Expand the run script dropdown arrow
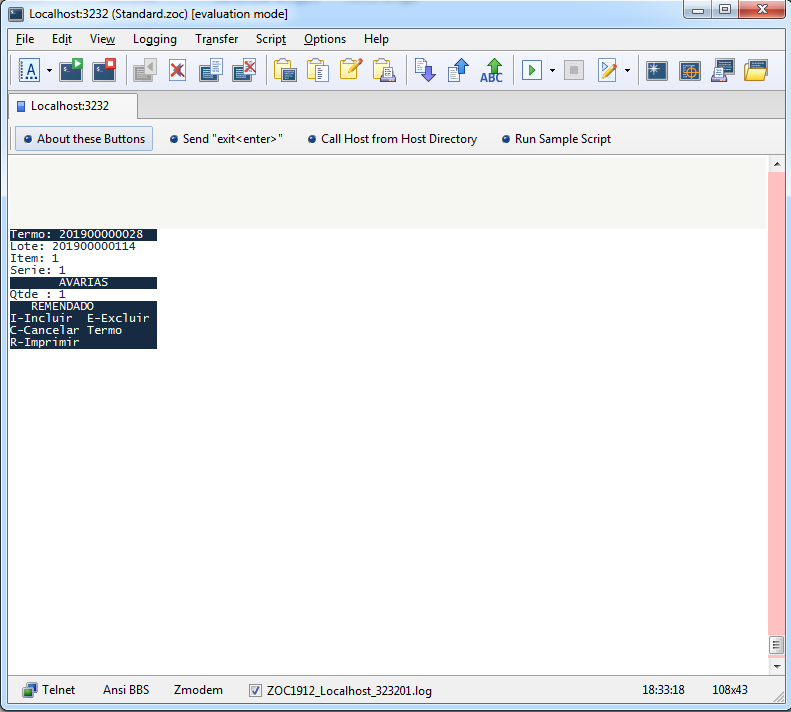Image resolution: width=791 pixels, height=712 pixels. pyautogui.click(x=552, y=71)
